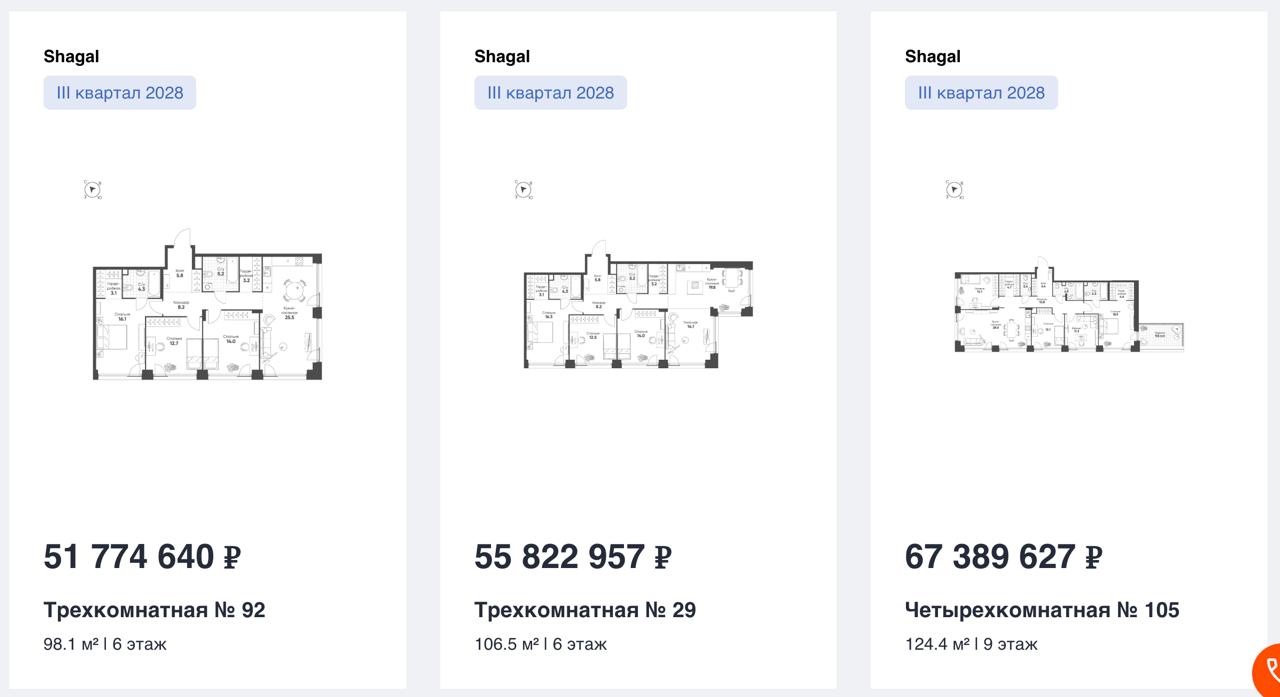The height and width of the screenshot is (697, 1280).
Task: Open the orange phone call button
Action: [x=1268, y=670]
